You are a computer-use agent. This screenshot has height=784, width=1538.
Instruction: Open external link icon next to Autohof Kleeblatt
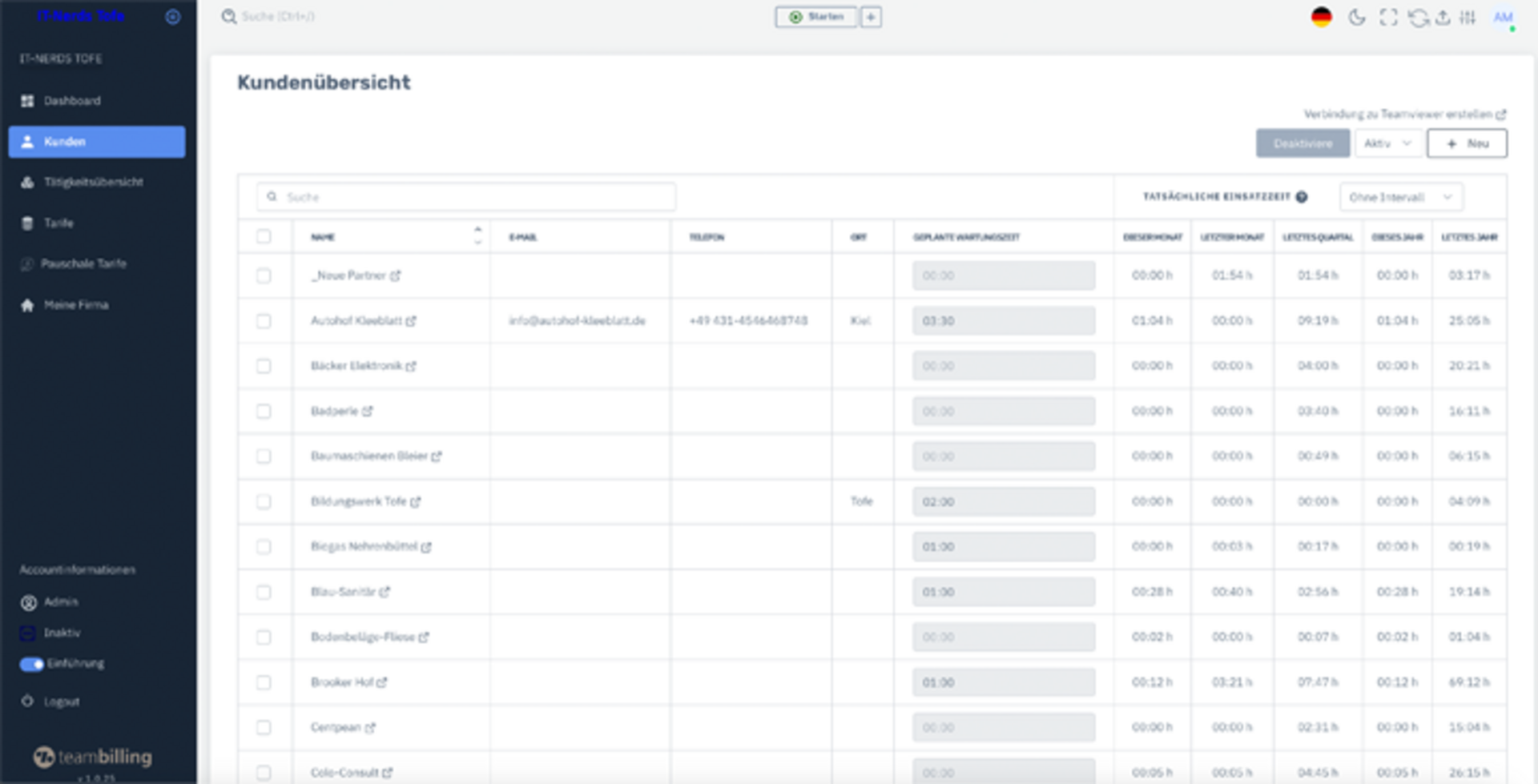(x=411, y=321)
